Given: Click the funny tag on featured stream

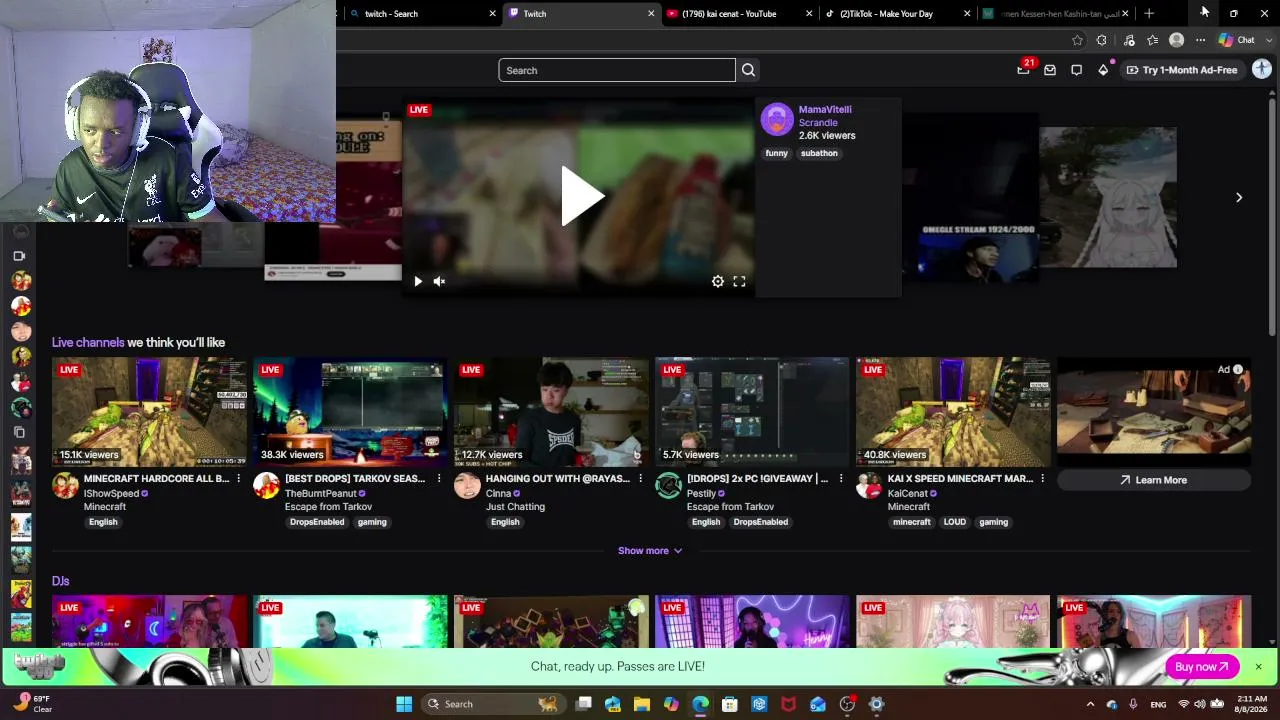Looking at the screenshot, I should [777, 153].
